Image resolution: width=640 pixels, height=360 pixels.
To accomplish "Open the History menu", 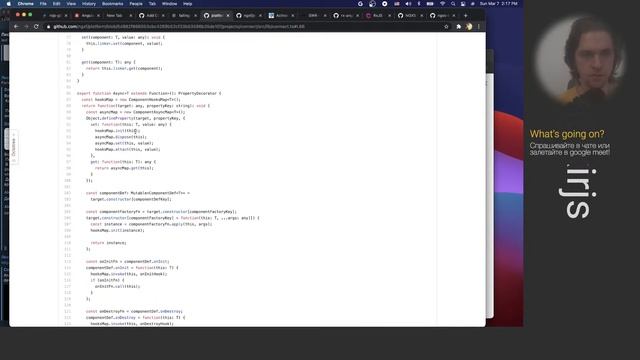I will click(x=89, y=4).
